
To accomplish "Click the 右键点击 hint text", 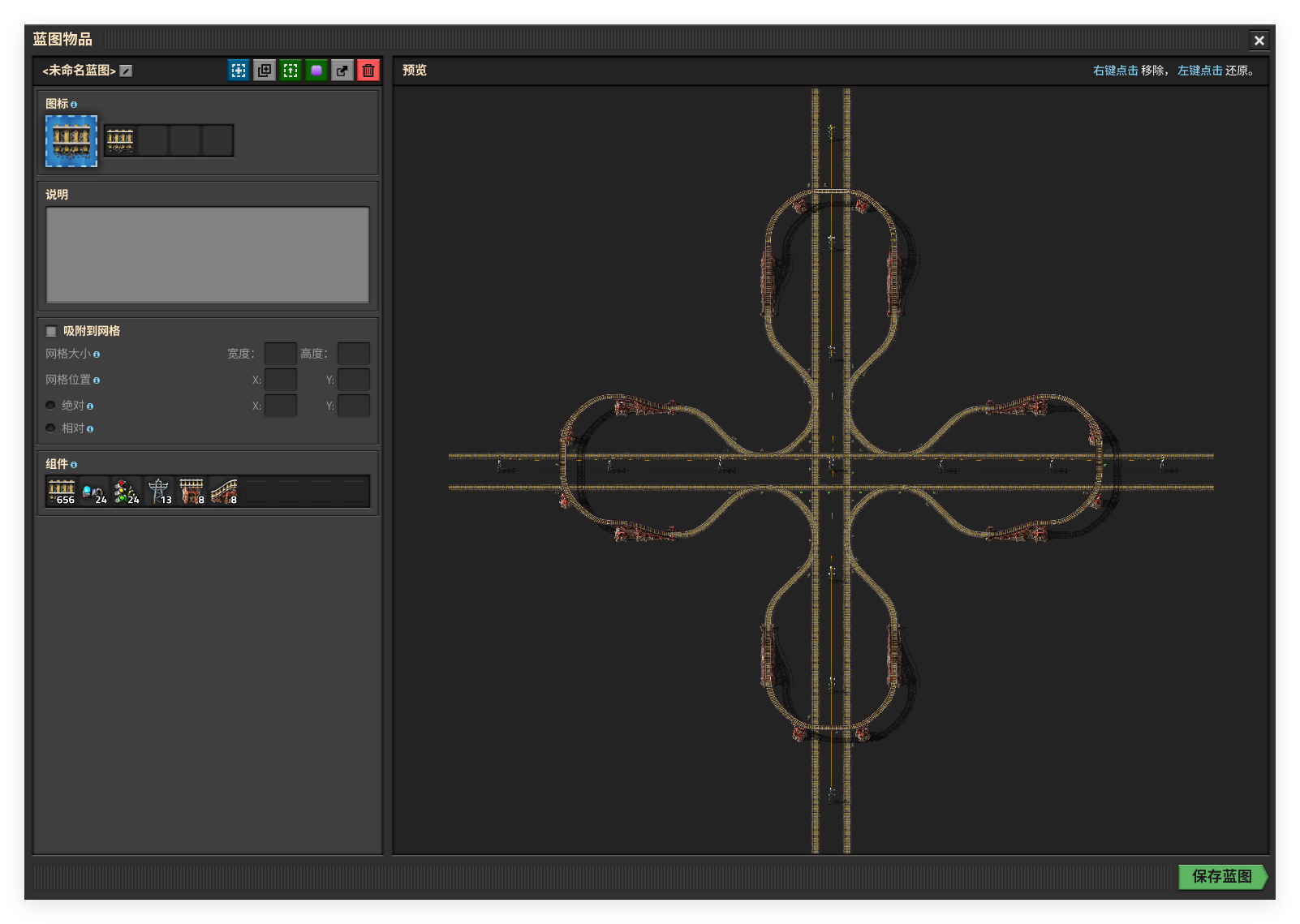I will 1115,71.
